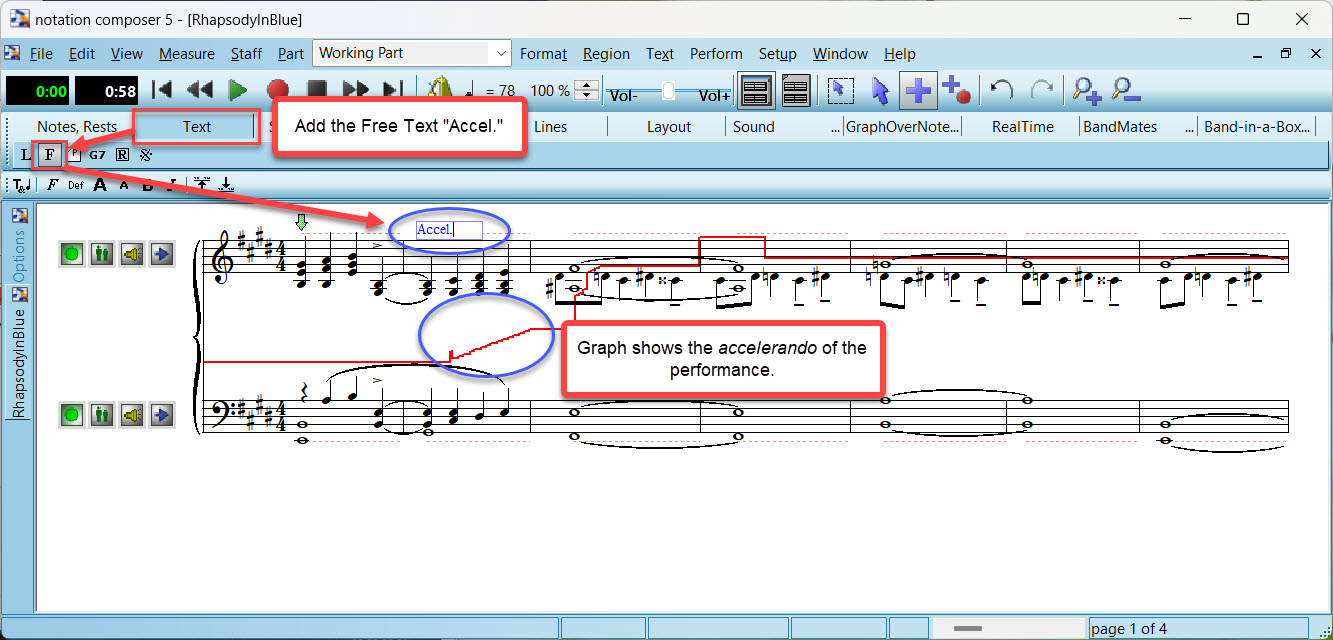Open the Window menu
The height and width of the screenshot is (640, 1333).
coord(840,54)
